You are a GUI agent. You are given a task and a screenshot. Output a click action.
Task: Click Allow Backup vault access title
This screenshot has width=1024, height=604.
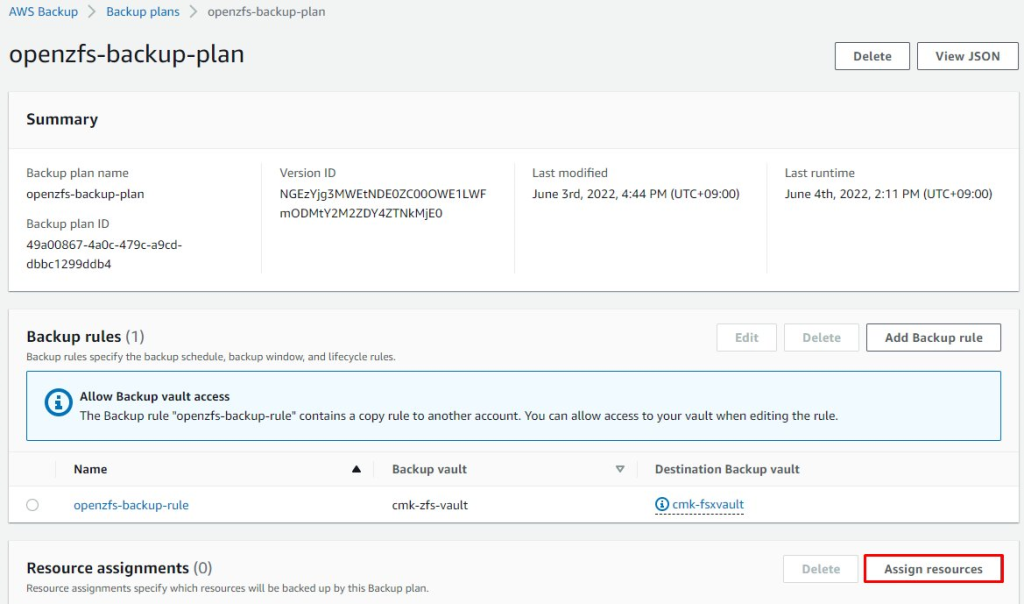coord(155,396)
